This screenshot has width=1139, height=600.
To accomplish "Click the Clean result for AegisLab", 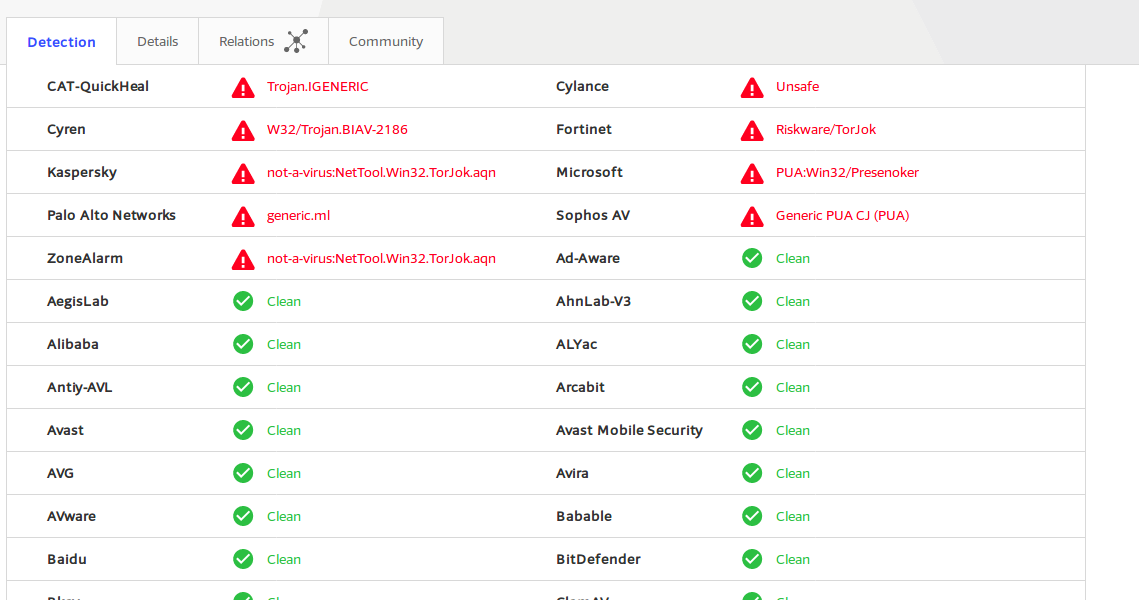I will 284,301.
